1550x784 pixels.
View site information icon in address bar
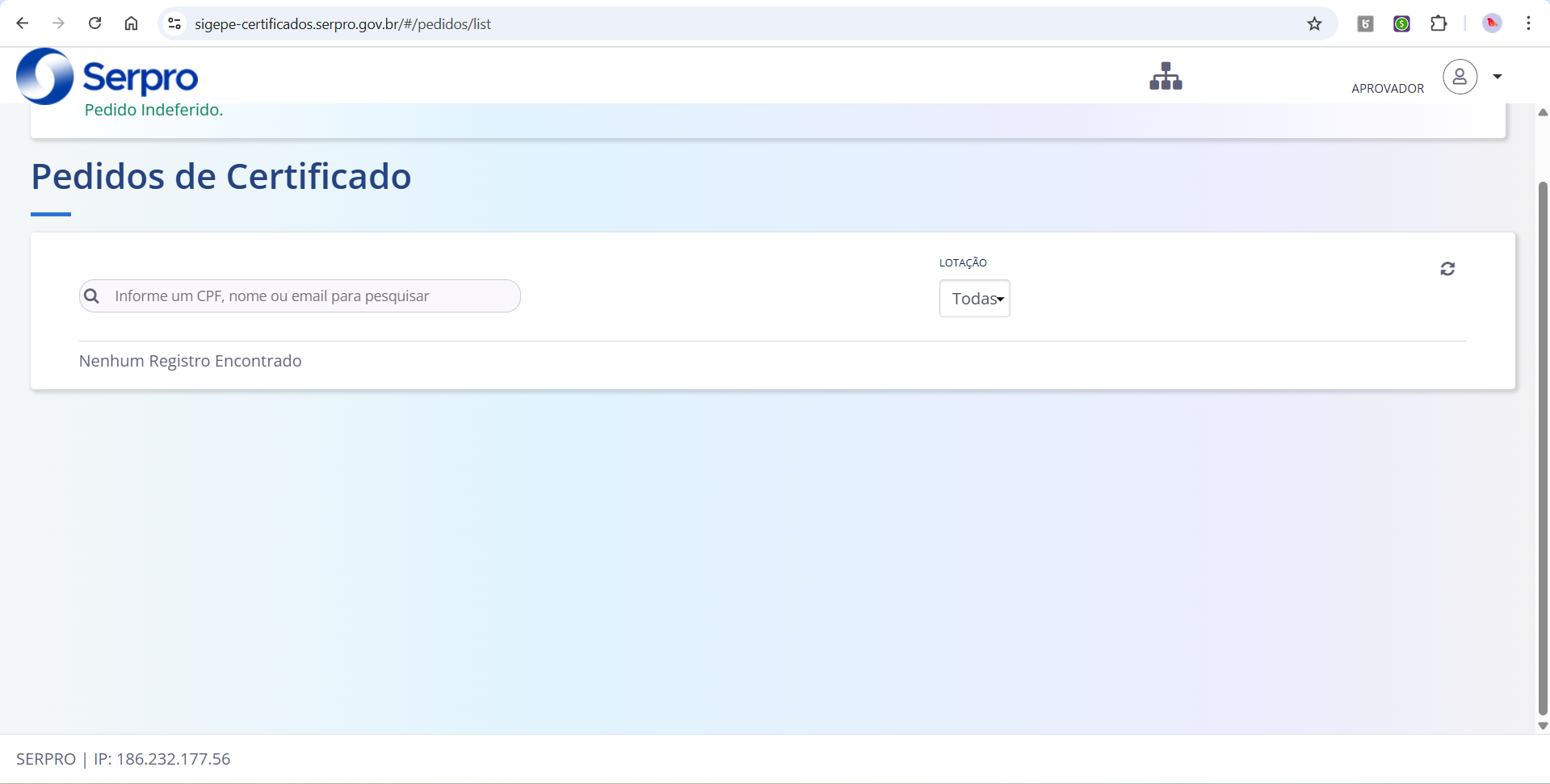tap(174, 23)
